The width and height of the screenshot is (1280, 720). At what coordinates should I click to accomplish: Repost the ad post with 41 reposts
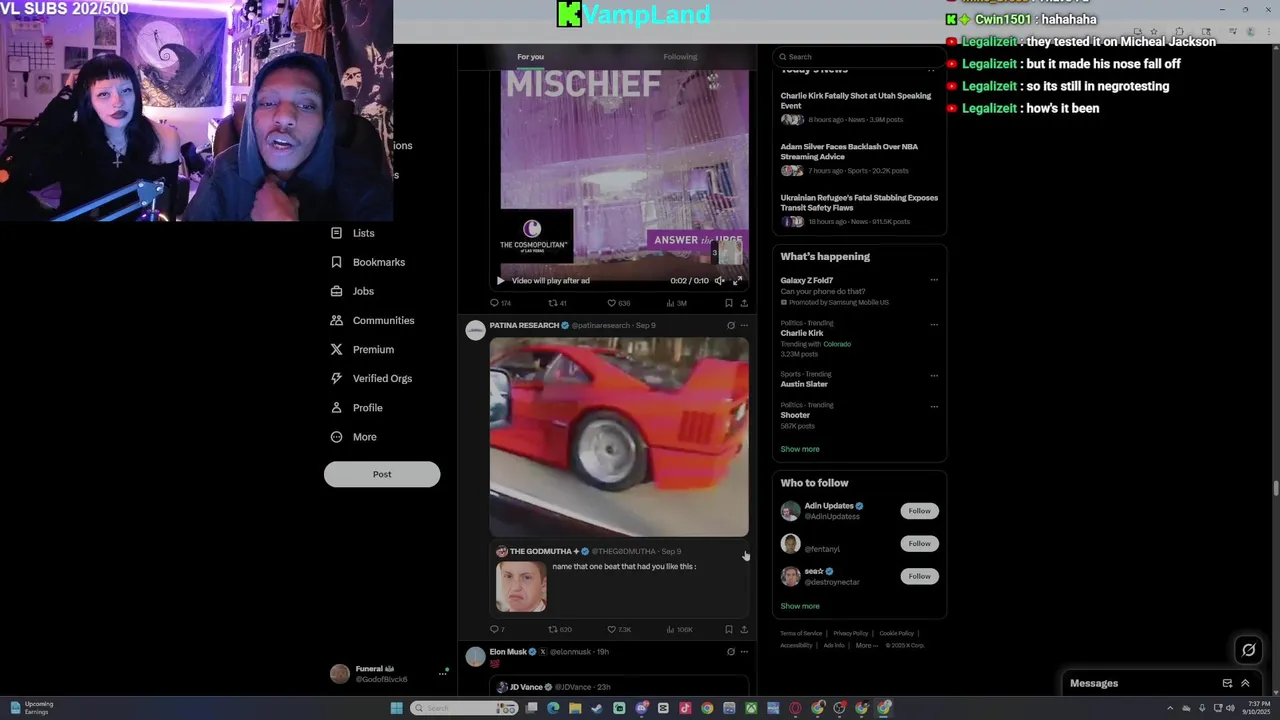coord(557,303)
